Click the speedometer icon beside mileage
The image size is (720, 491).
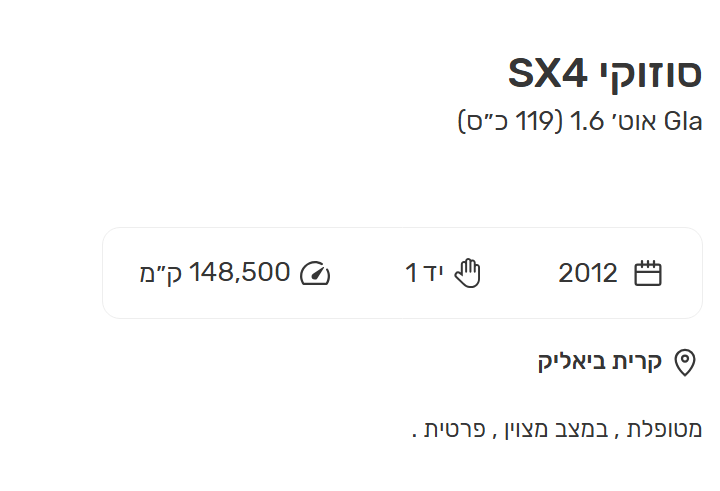coord(315,274)
